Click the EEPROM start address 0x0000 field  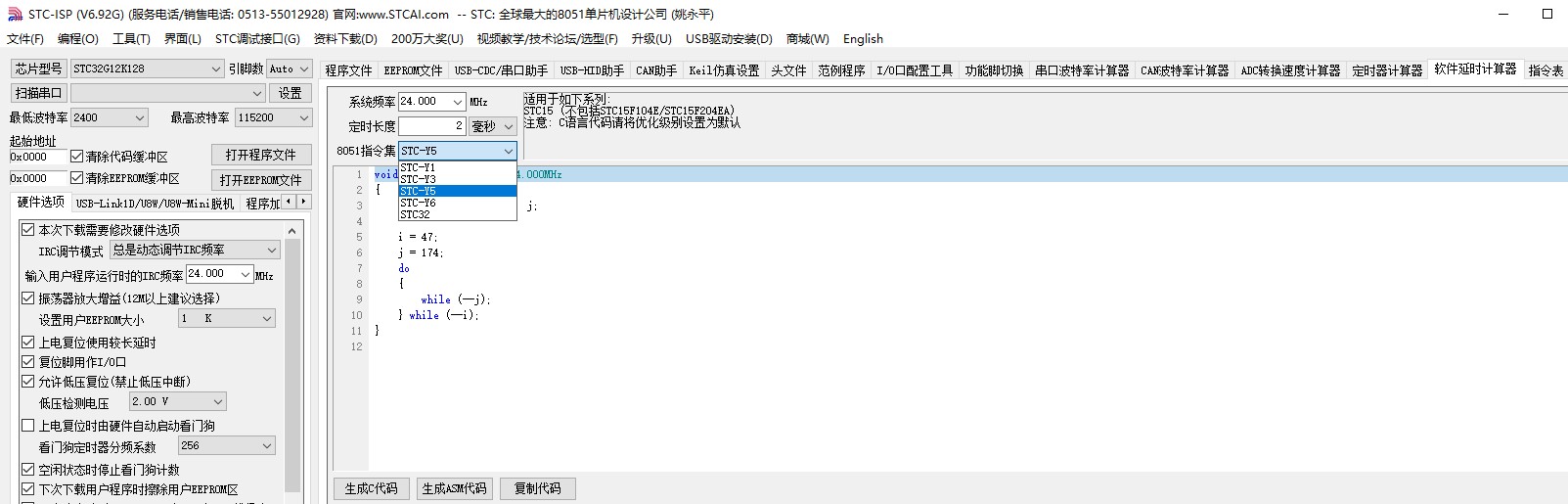tap(37, 178)
